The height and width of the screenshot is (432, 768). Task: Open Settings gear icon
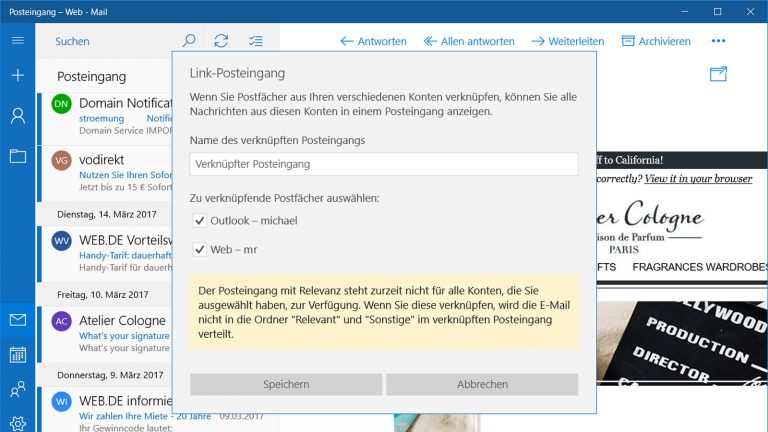(18, 424)
